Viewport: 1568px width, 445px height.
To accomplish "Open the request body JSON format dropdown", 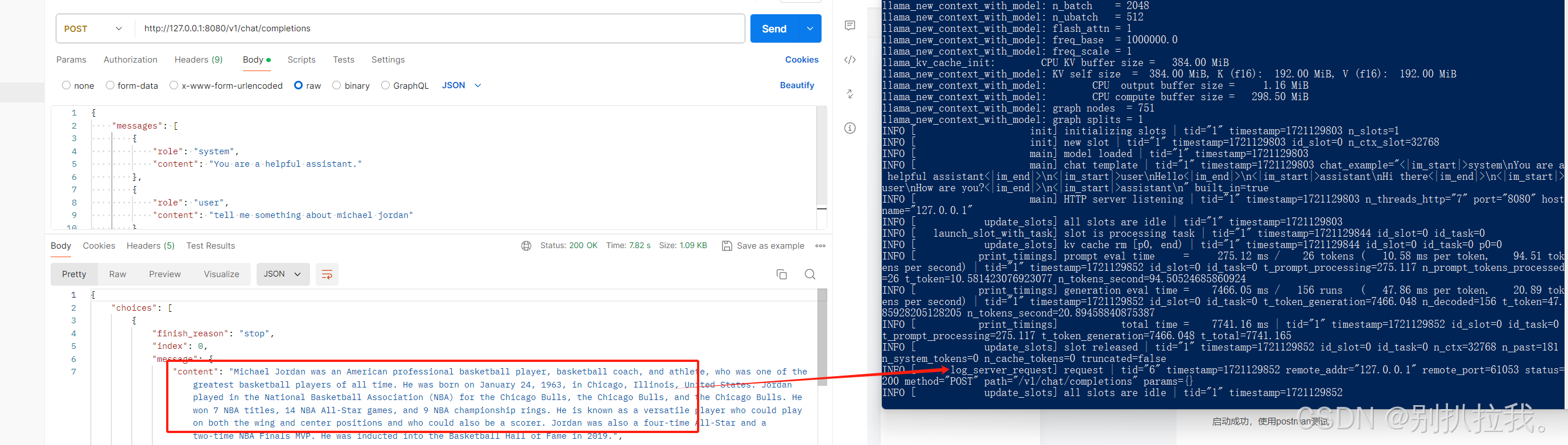I will point(461,85).
